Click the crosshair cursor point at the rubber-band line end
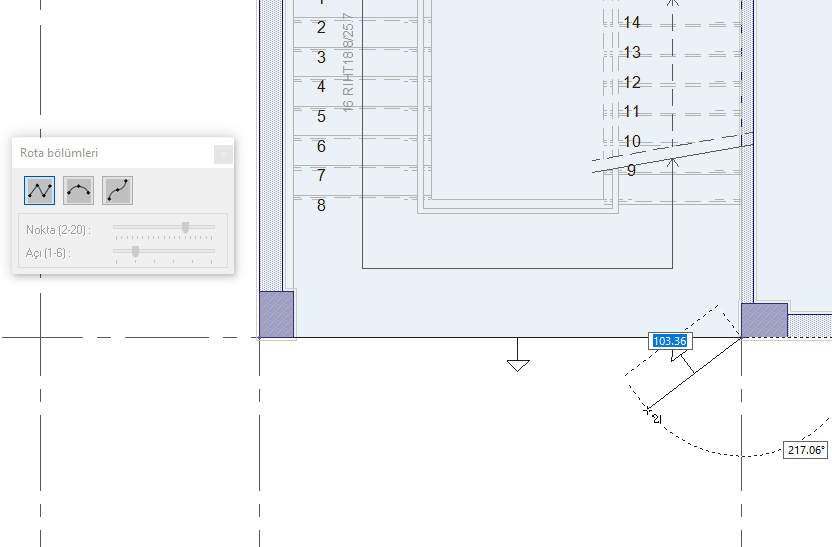The image size is (832, 547). [647, 411]
